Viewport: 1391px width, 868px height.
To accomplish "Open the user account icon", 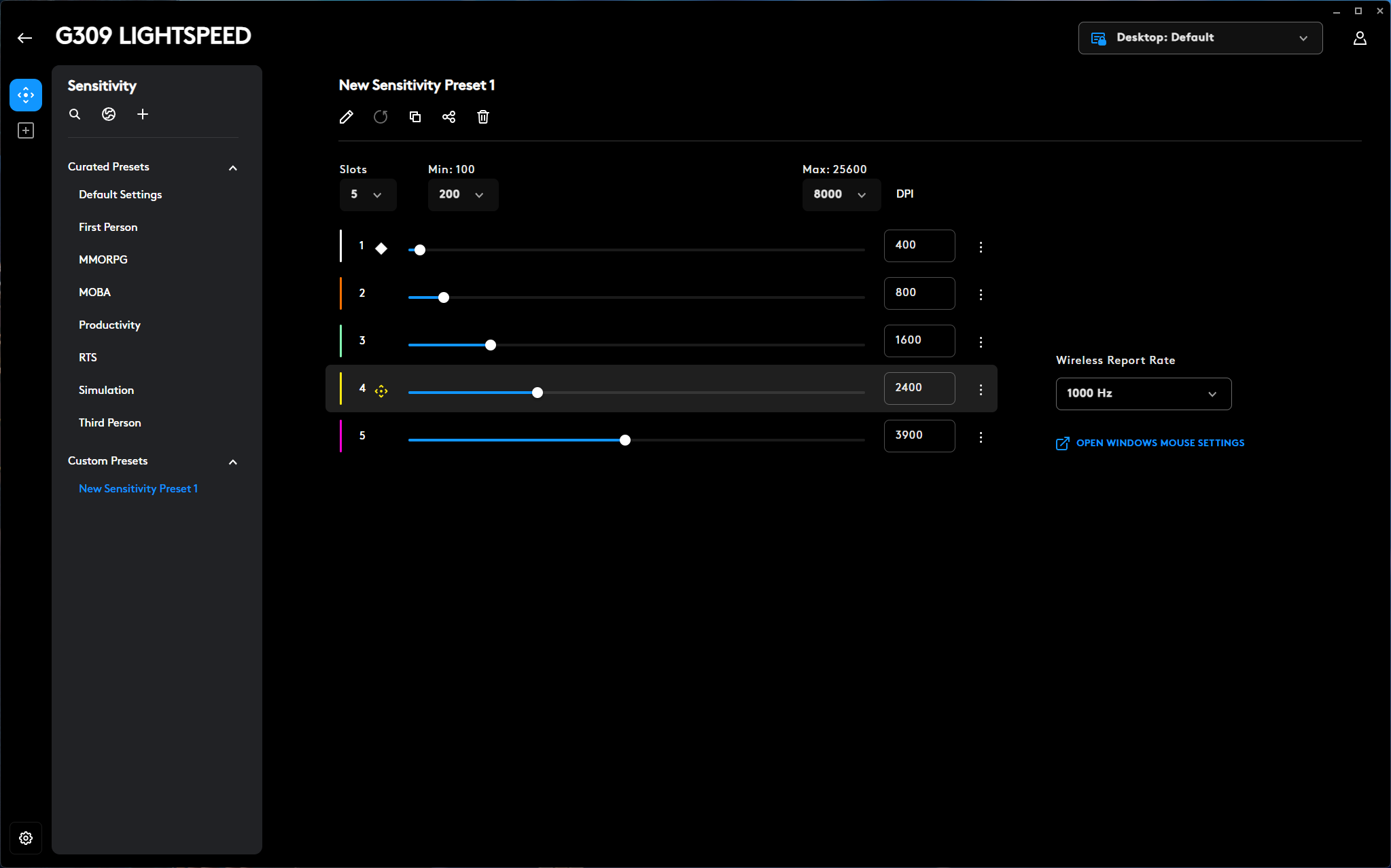I will coord(1360,38).
